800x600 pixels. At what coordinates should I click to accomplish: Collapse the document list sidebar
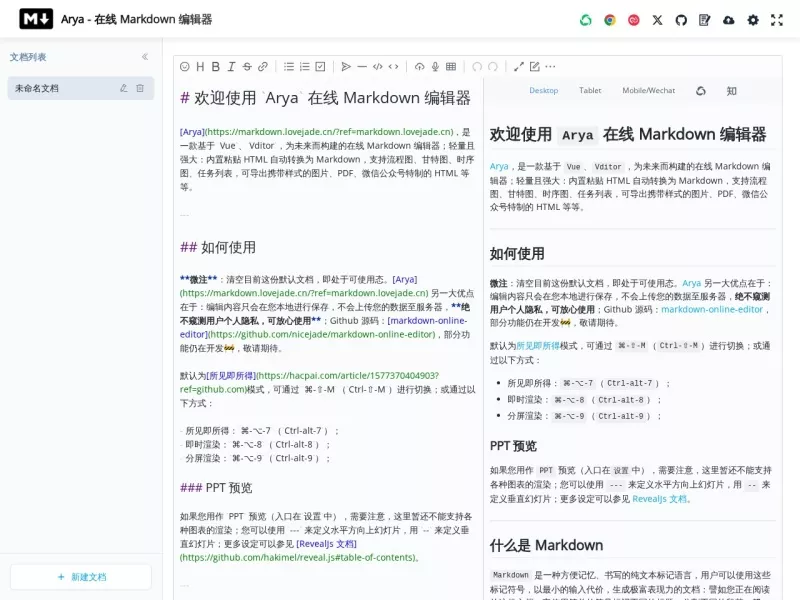tap(145, 57)
